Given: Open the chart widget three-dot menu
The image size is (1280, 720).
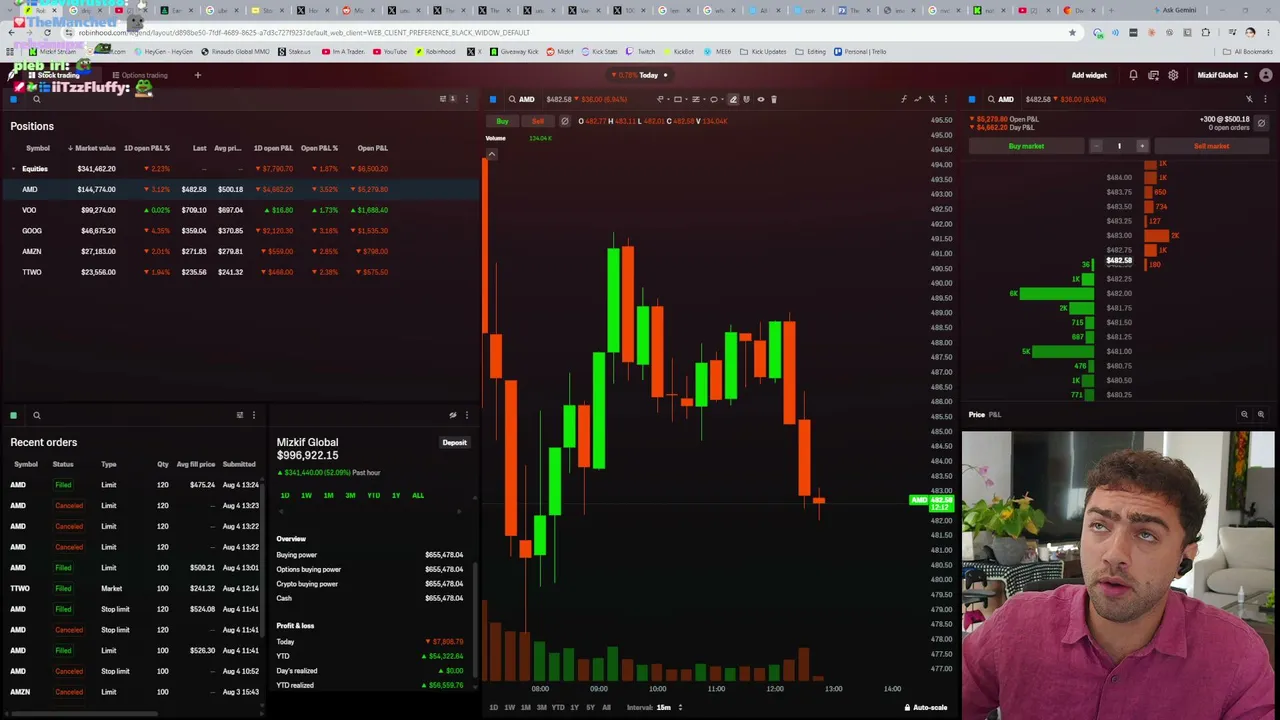Looking at the screenshot, I should 946,99.
